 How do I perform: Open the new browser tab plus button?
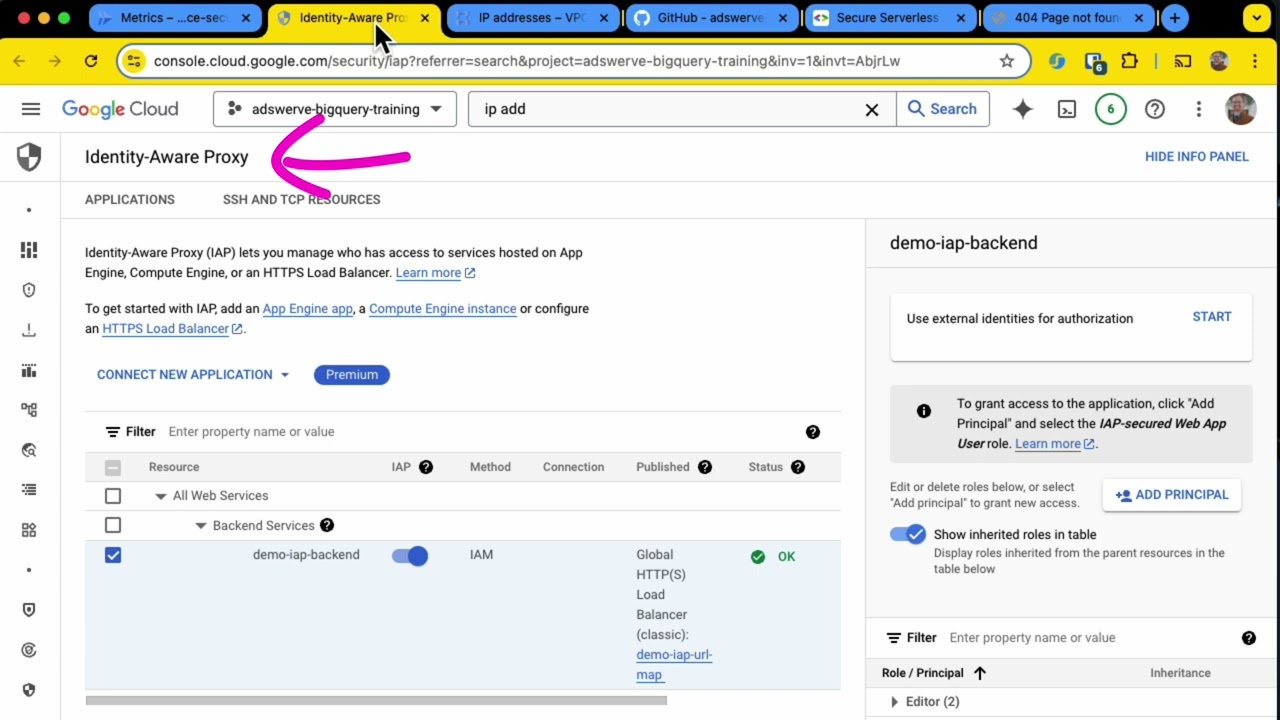click(x=1175, y=18)
